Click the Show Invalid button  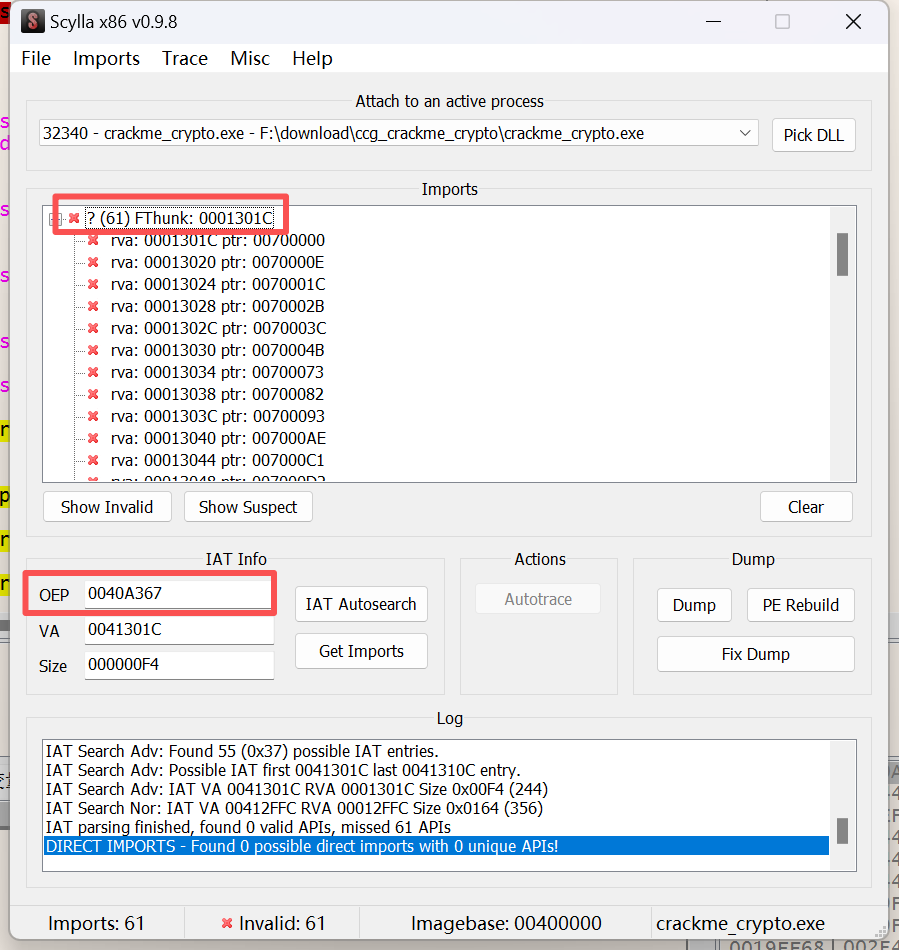(x=107, y=507)
